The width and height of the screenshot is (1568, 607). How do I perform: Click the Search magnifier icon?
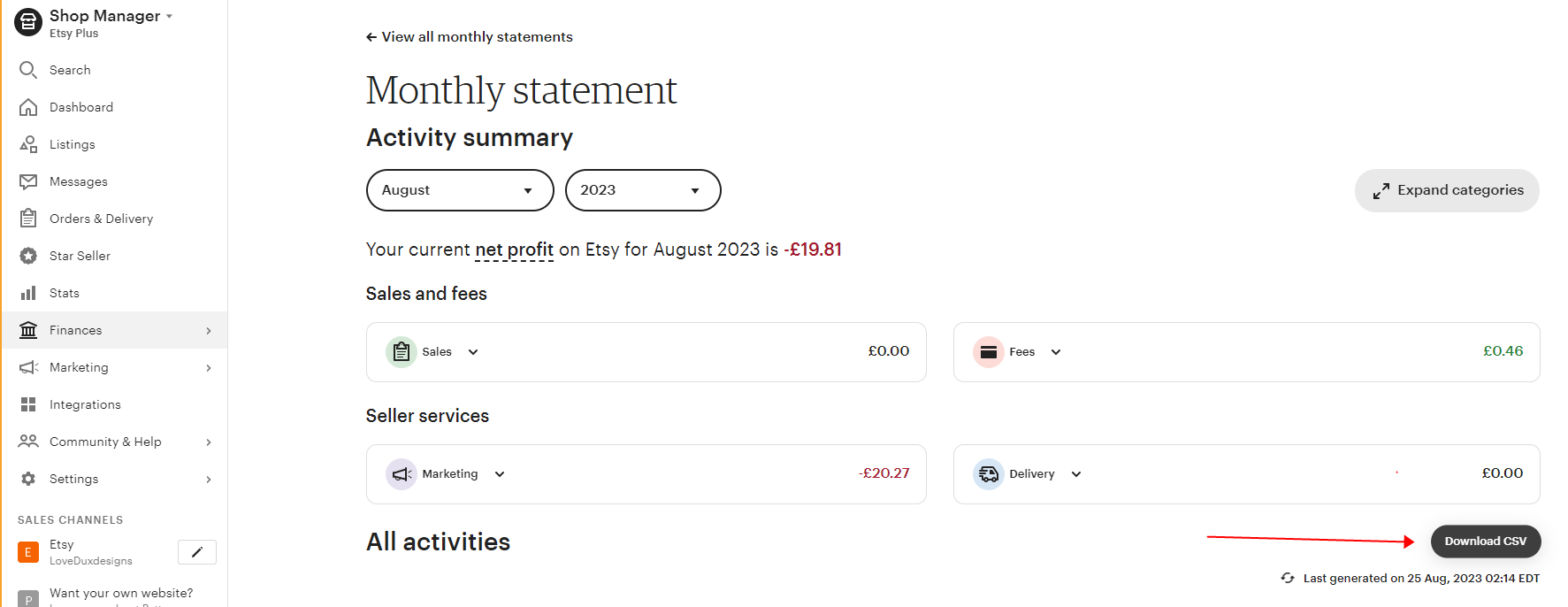coord(28,70)
